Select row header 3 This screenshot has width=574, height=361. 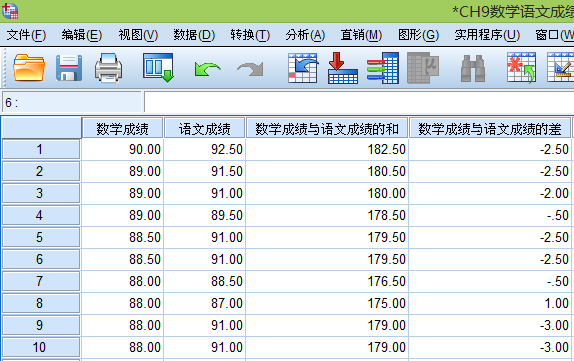coord(41,193)
